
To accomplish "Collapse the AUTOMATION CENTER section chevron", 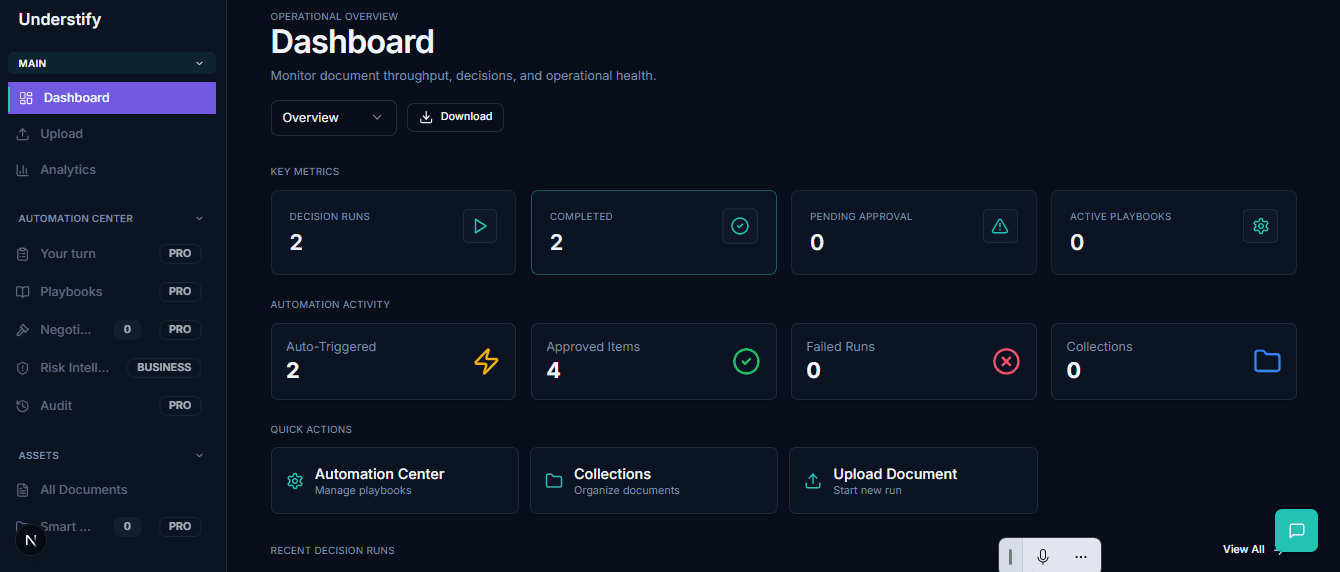I will [x=199, y=219].
